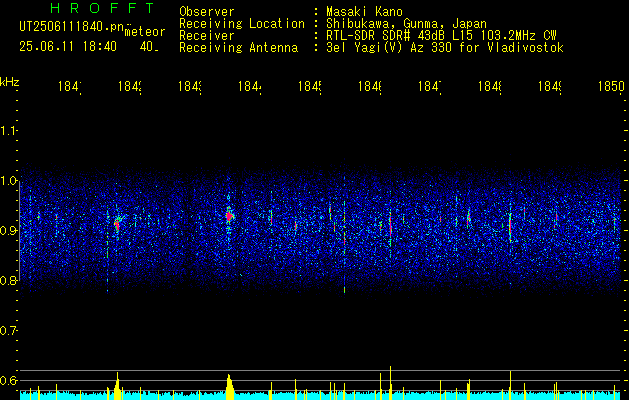This screenshot has width=629, height=400.
Task: Click the 1.1 frequency axis label
Action: [8, 130]
